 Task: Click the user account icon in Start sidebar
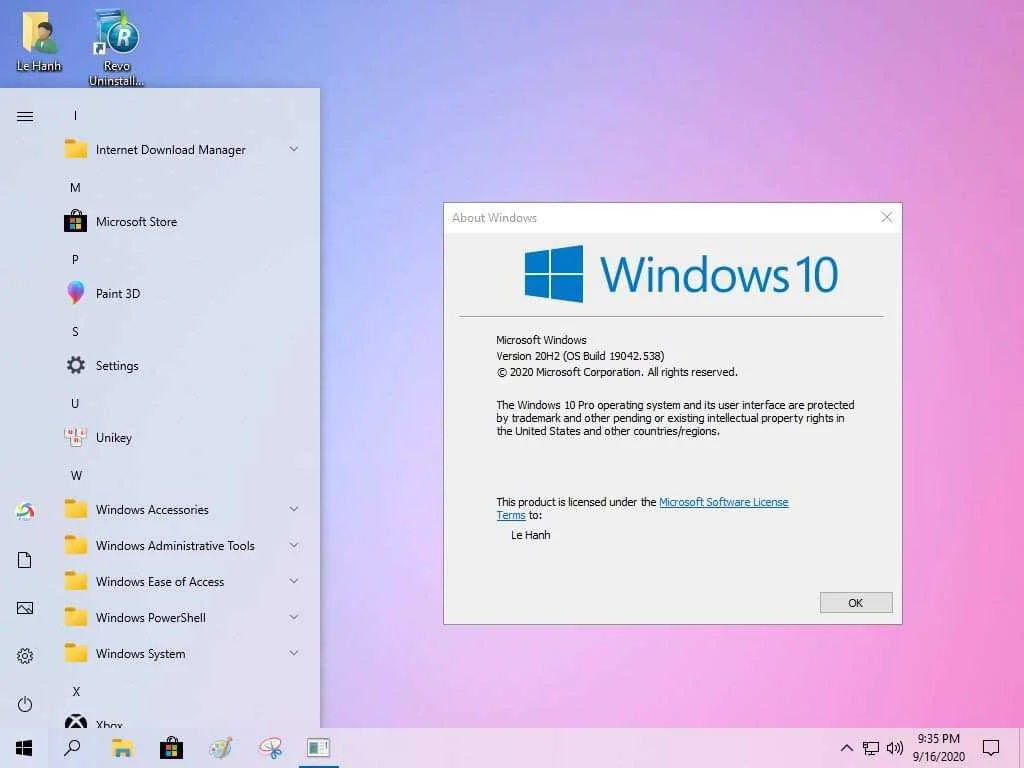[x=25, y=511]
